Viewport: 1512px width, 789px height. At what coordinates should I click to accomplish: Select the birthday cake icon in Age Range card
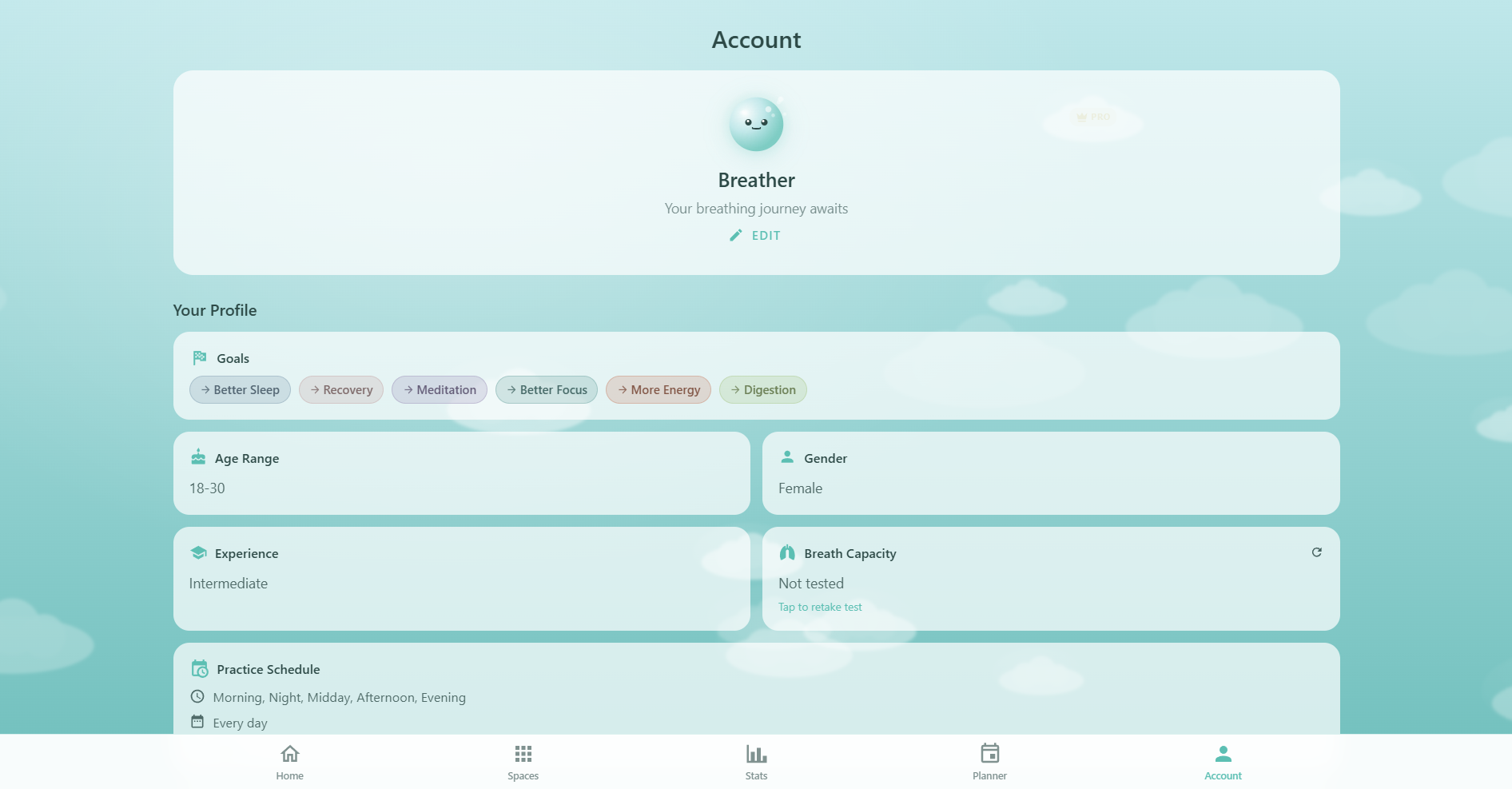pyautogui.click(x=197, y=456)
